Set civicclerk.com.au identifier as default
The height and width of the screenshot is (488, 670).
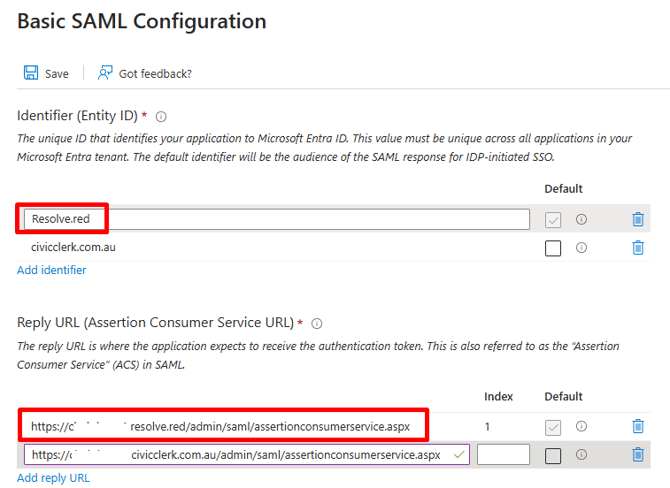pos(553,248)
